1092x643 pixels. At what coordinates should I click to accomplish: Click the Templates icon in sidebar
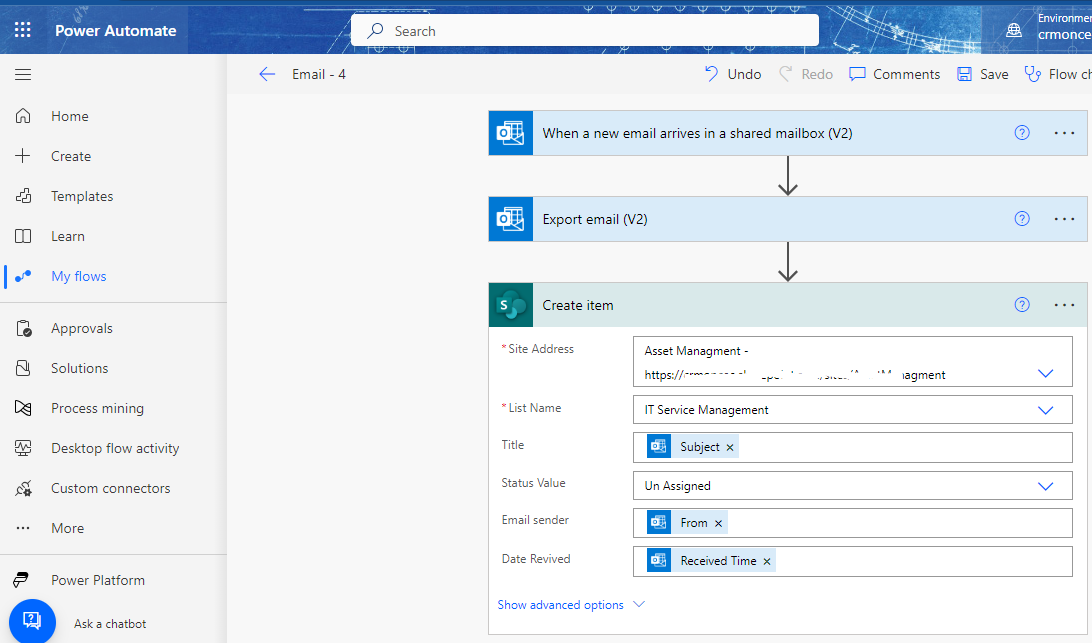click(x=23, y=196)
